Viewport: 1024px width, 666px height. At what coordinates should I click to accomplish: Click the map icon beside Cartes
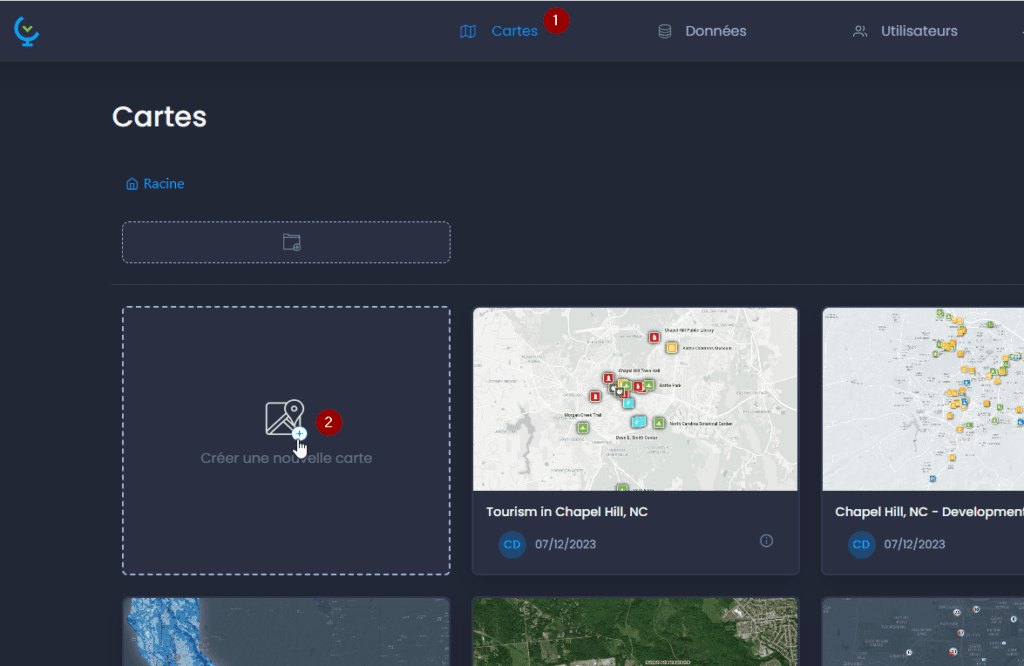[x=468, y=31]
